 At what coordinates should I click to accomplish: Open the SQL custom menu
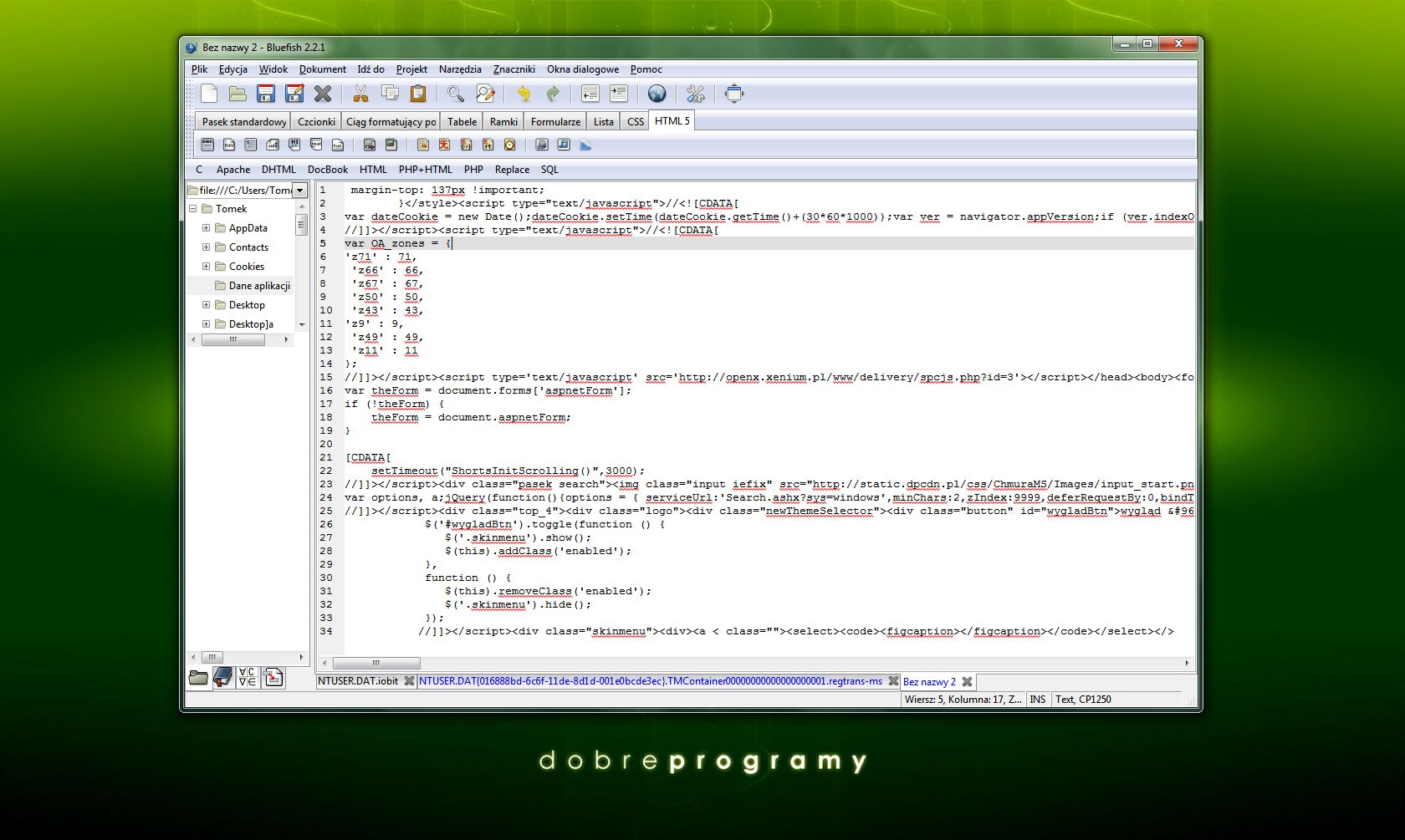click(549, 170)
